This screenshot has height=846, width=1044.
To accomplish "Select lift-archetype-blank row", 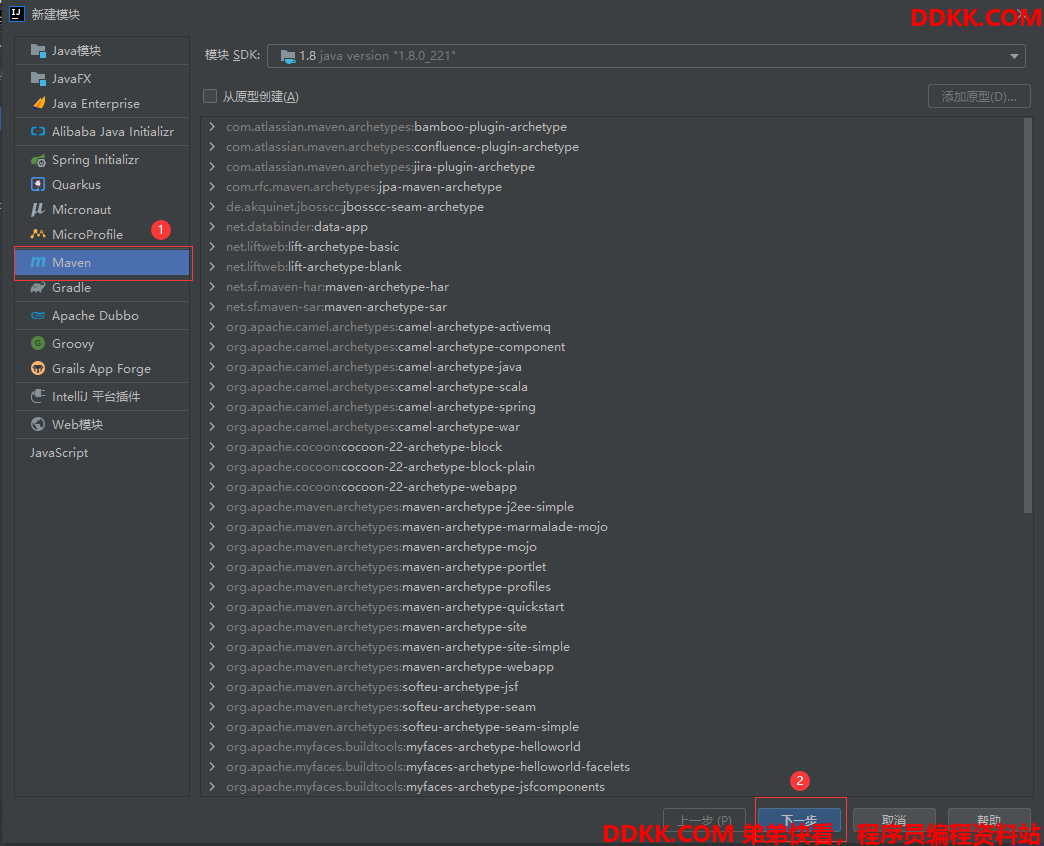I will coord(612,266).
